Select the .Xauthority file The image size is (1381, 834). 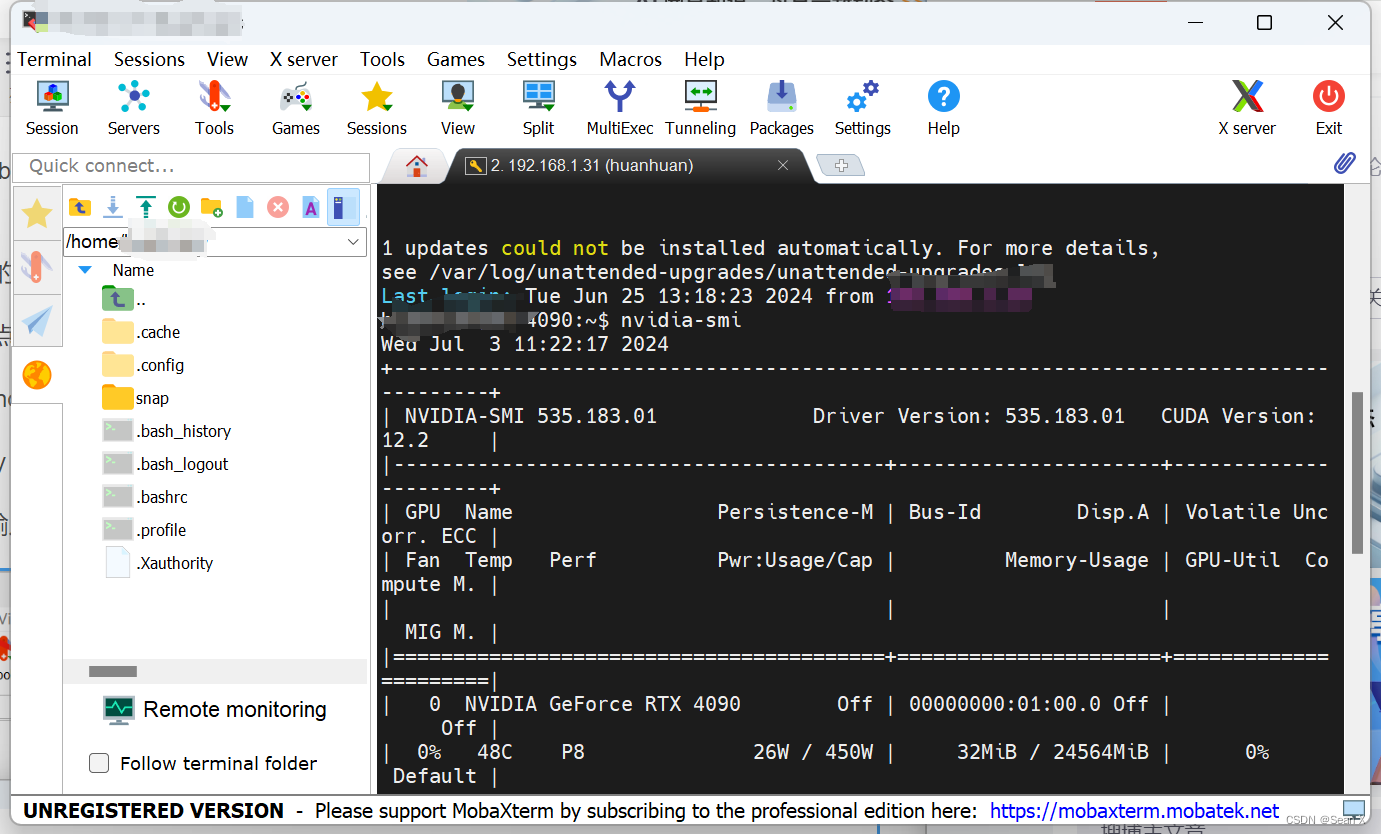pyautogui.click(x=158, y=563)
